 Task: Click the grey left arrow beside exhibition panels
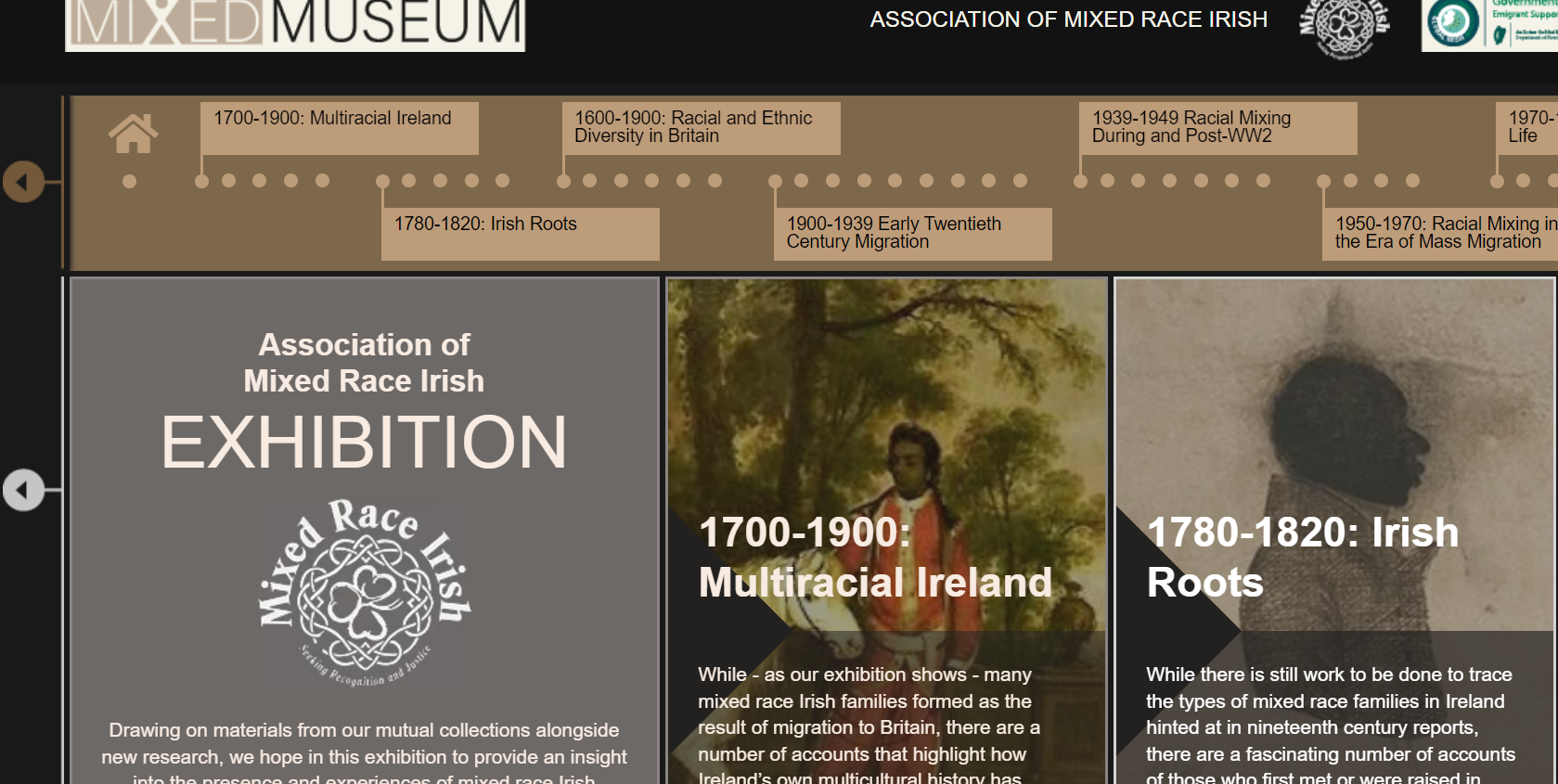pyautogui.click(x=23, y=490)
